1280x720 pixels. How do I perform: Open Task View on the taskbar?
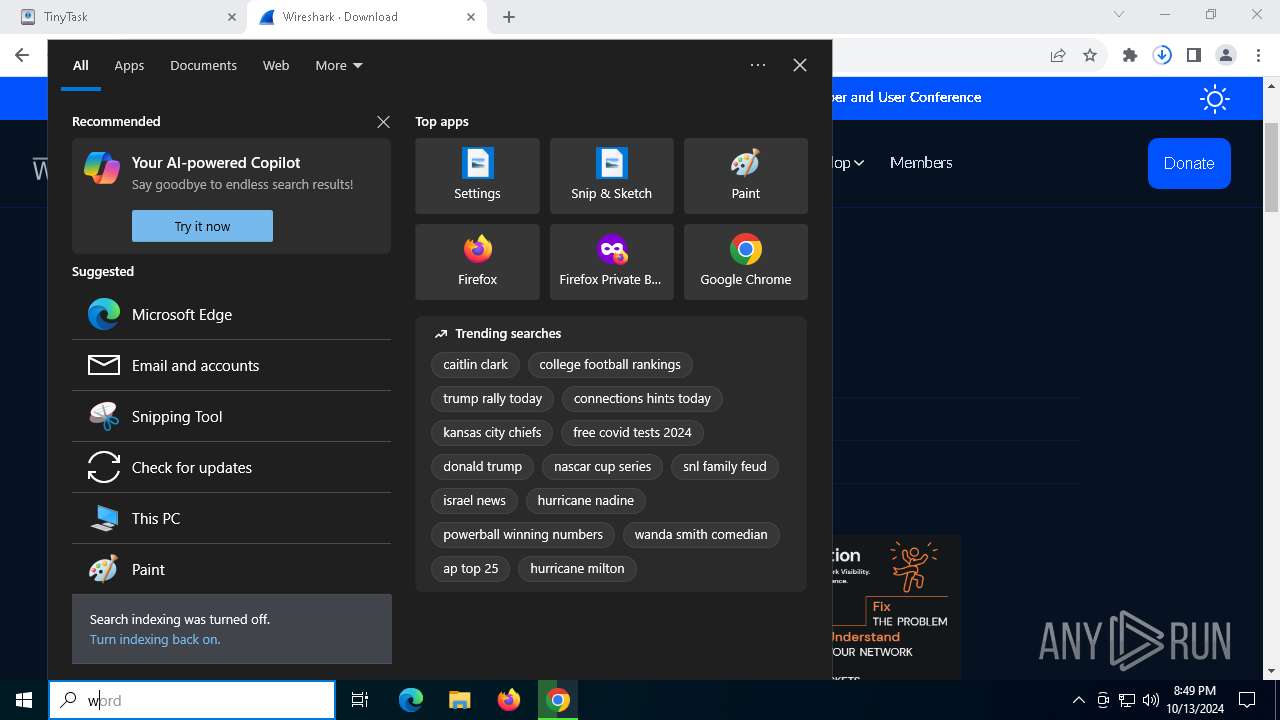(360, 700)
